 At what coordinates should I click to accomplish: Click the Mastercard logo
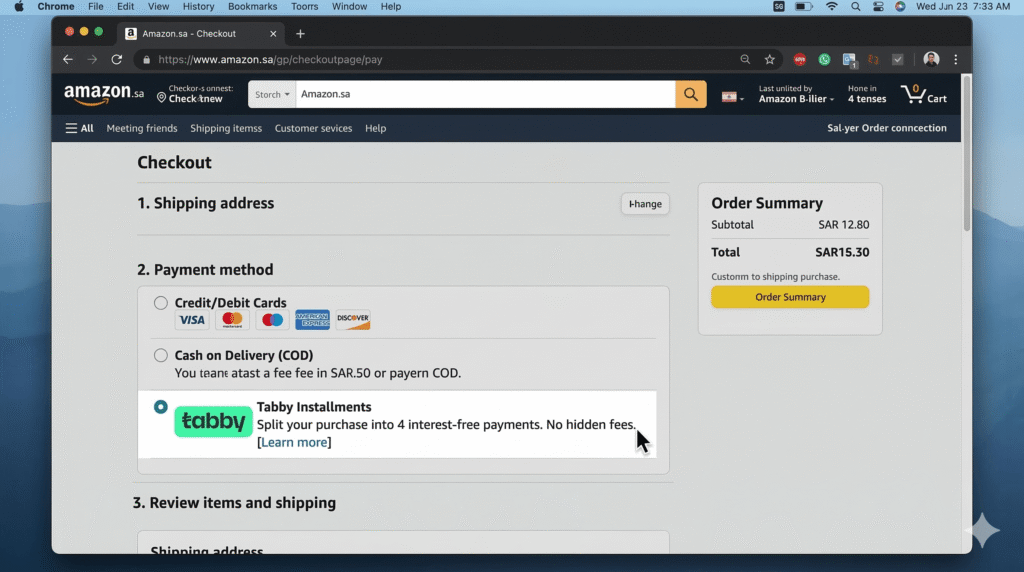pyautogui.click(x=232, y=320)
